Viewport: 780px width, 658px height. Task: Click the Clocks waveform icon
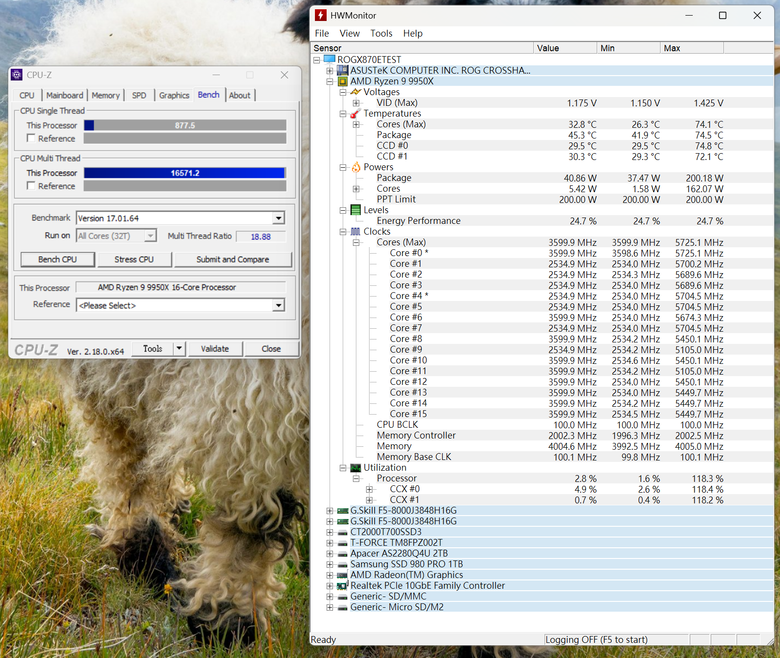point(355,231)
